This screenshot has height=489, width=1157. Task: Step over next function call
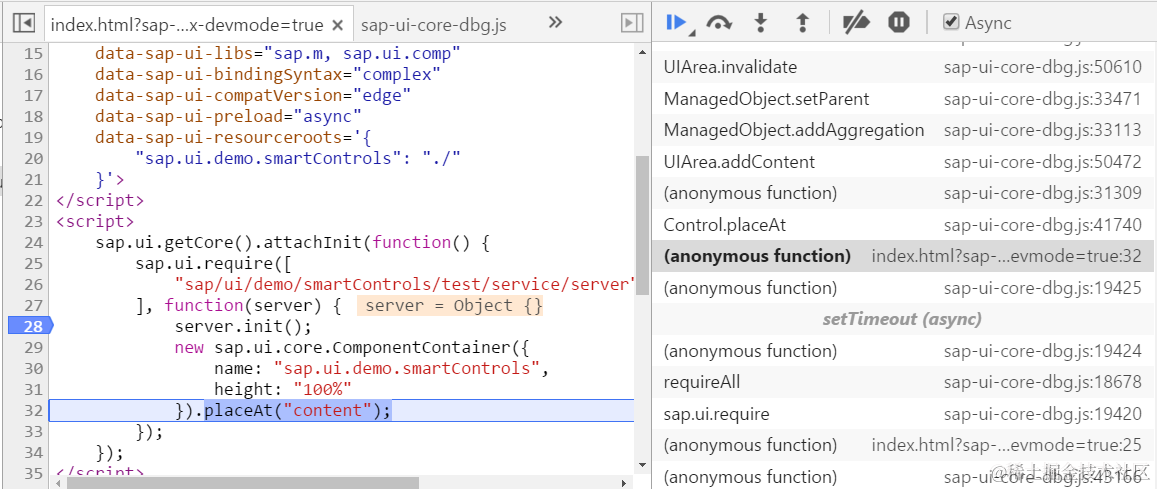coord(719,23)
